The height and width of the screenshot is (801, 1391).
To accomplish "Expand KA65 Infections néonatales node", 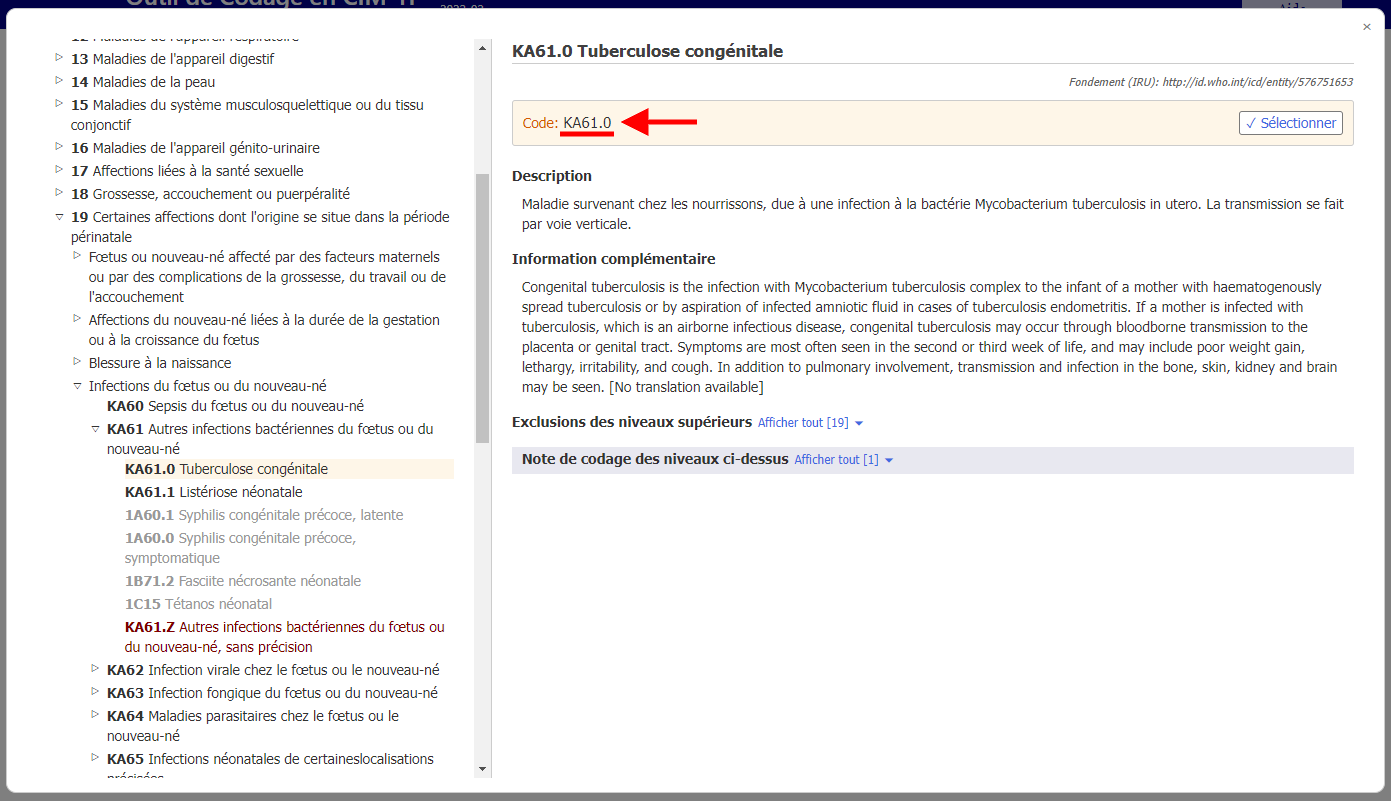I will click(95, 758).
